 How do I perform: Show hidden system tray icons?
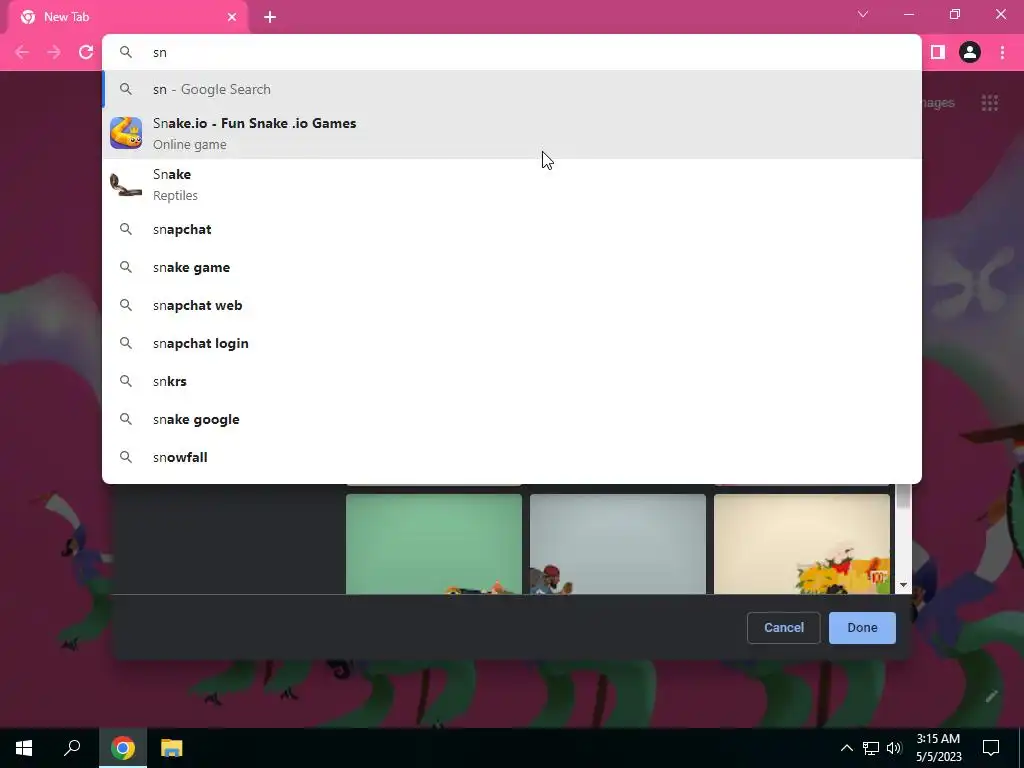[x=846, y=748]
